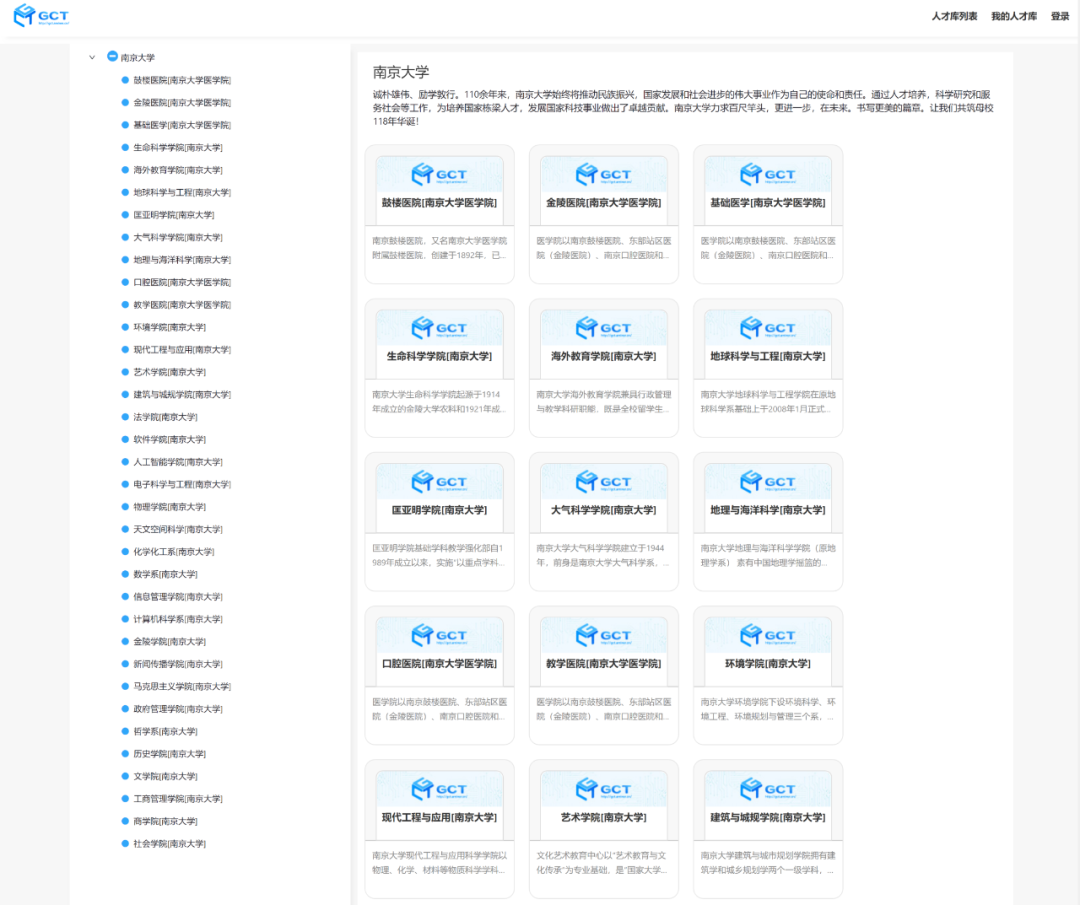Click GCT logo image on 艺术学院 card
Viewport: 1080px width, 905px height.
(603, 789)
